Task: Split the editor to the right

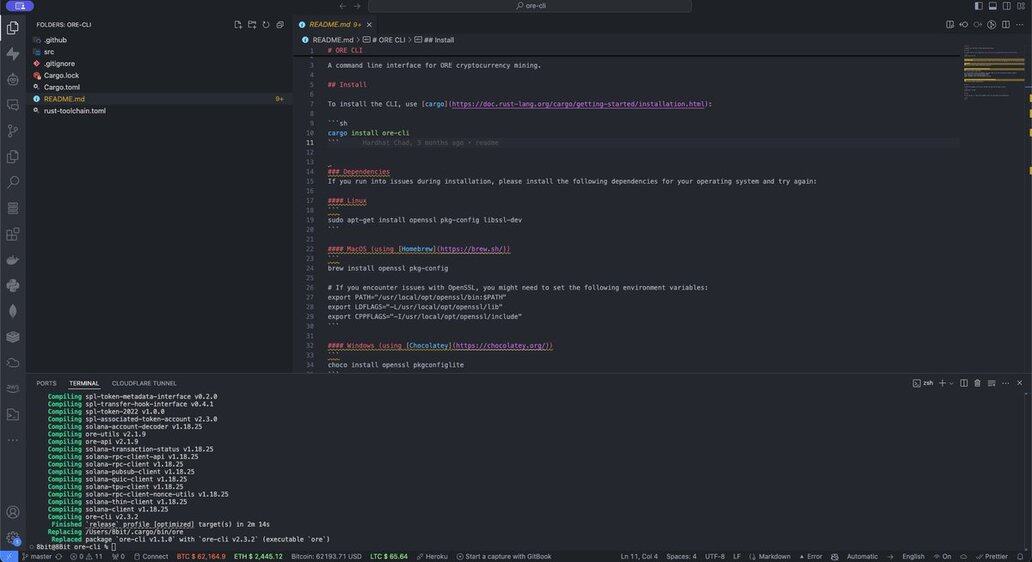Action: [x=1006, y=24]
